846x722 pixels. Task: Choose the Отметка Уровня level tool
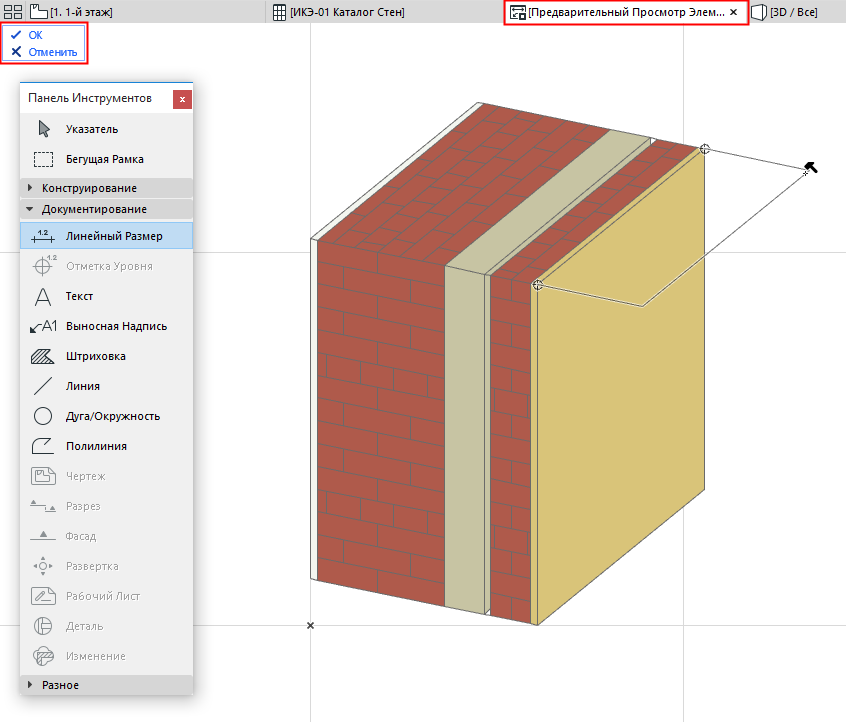point(106,266)
